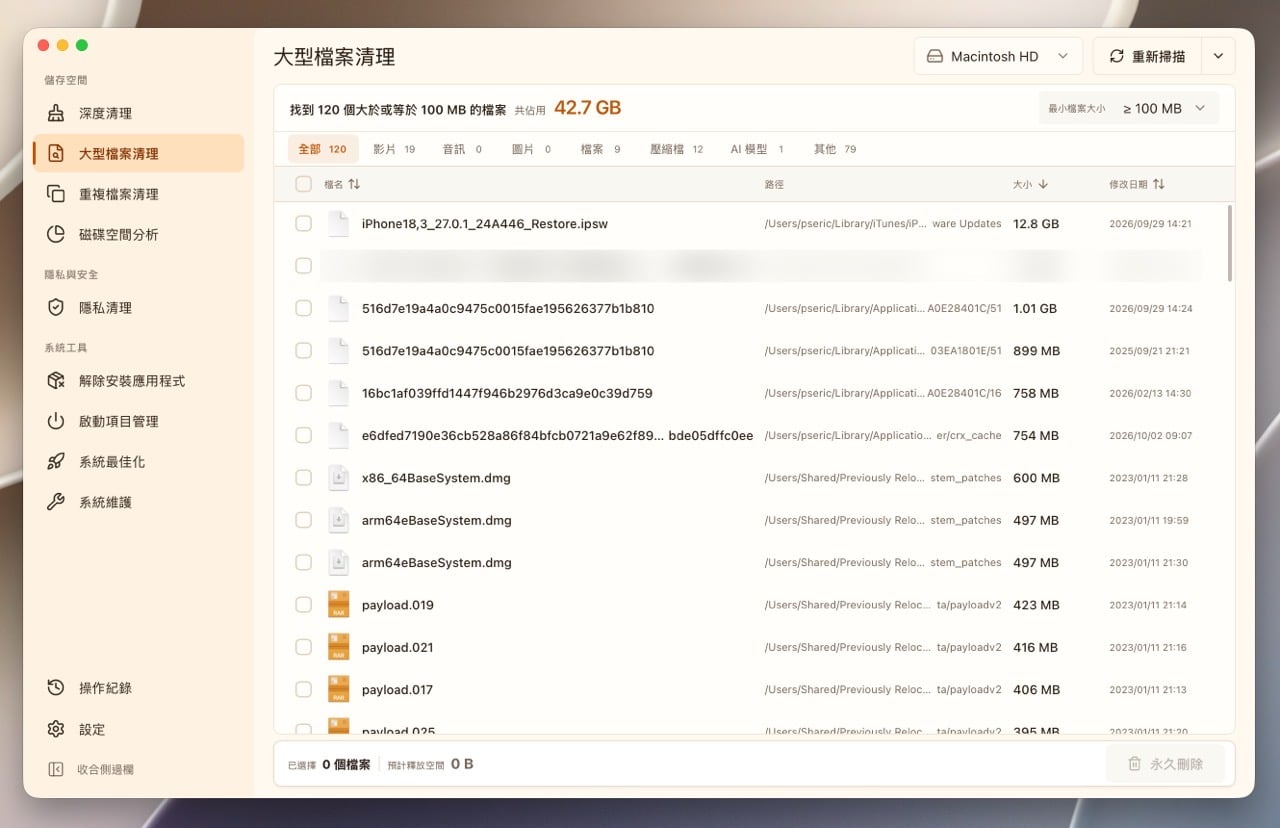The image size is (1280, 828).
Task: Switch to the AI 模型 tab
Action: pyautogui.click(x=757, y=149)
